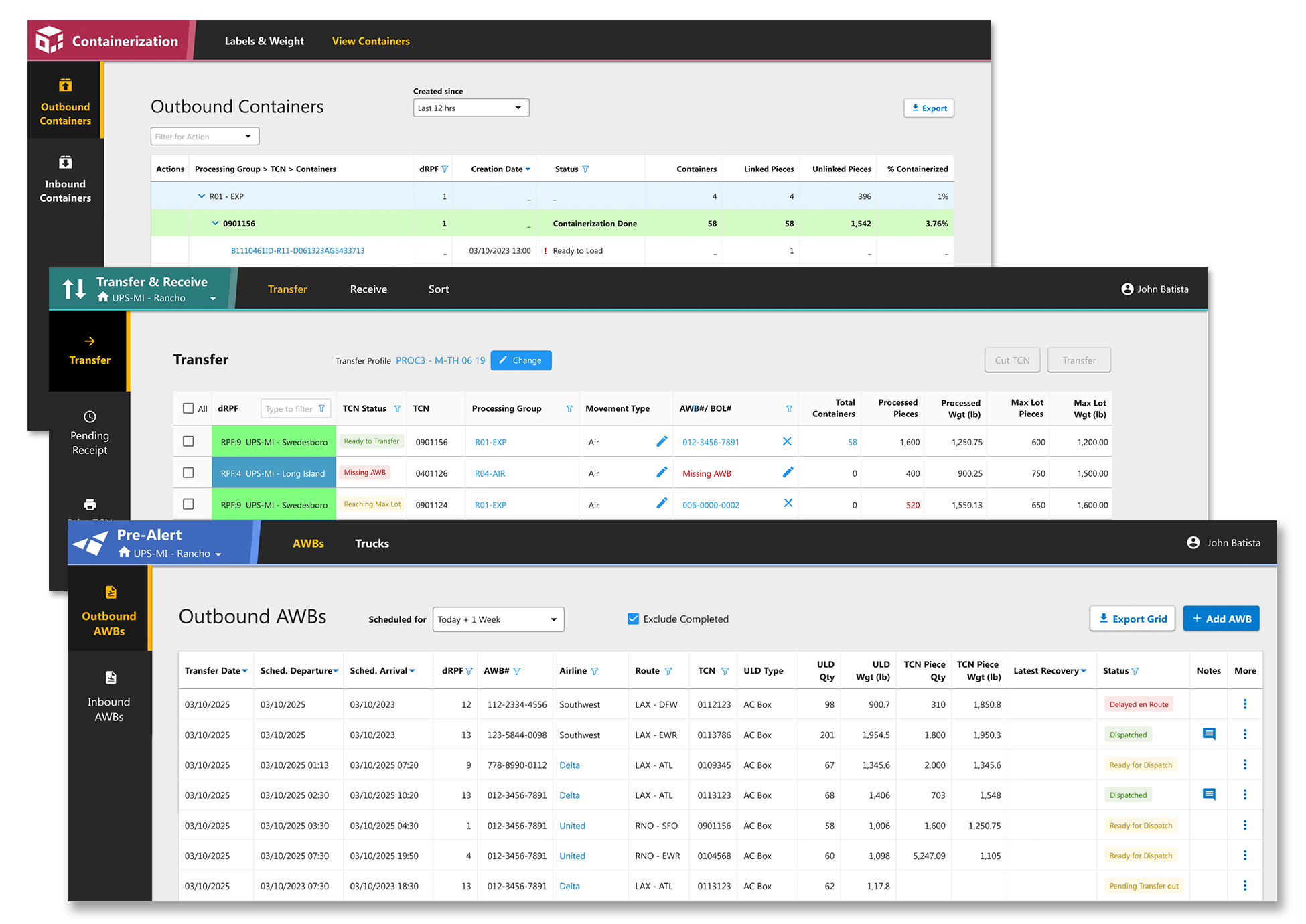Click the dRPF Type to filter field
Image resolution: width=1306 pixels, height=924 pixels.
(289, 409)
